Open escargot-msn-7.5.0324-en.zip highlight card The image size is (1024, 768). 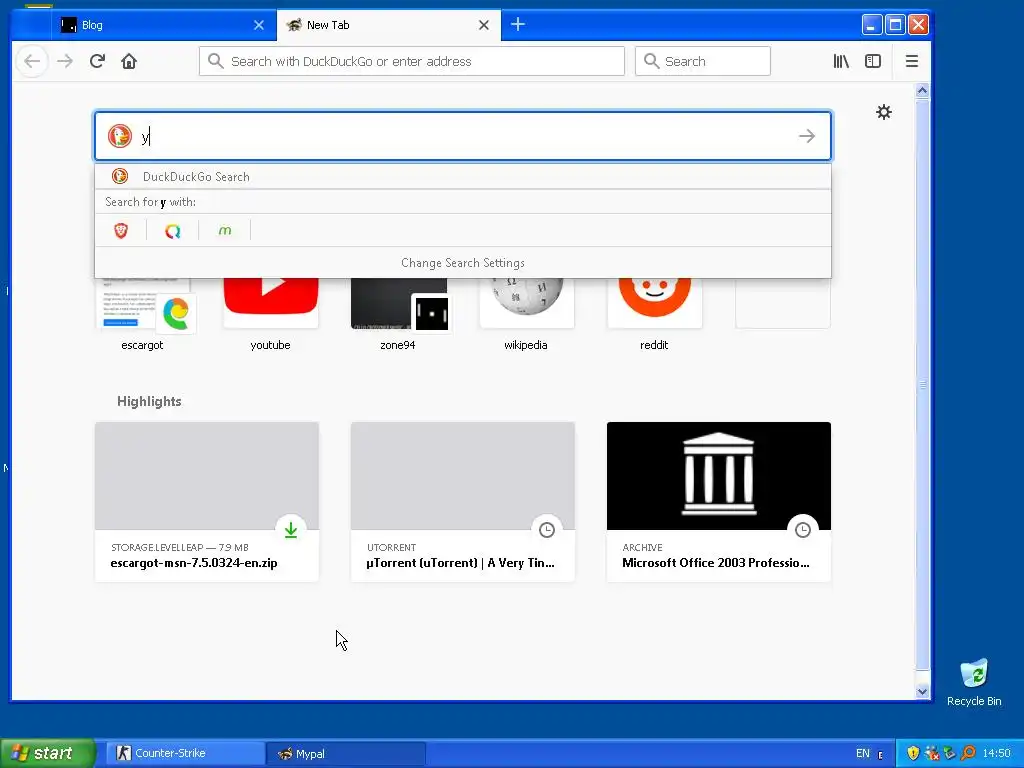(207, 502)
